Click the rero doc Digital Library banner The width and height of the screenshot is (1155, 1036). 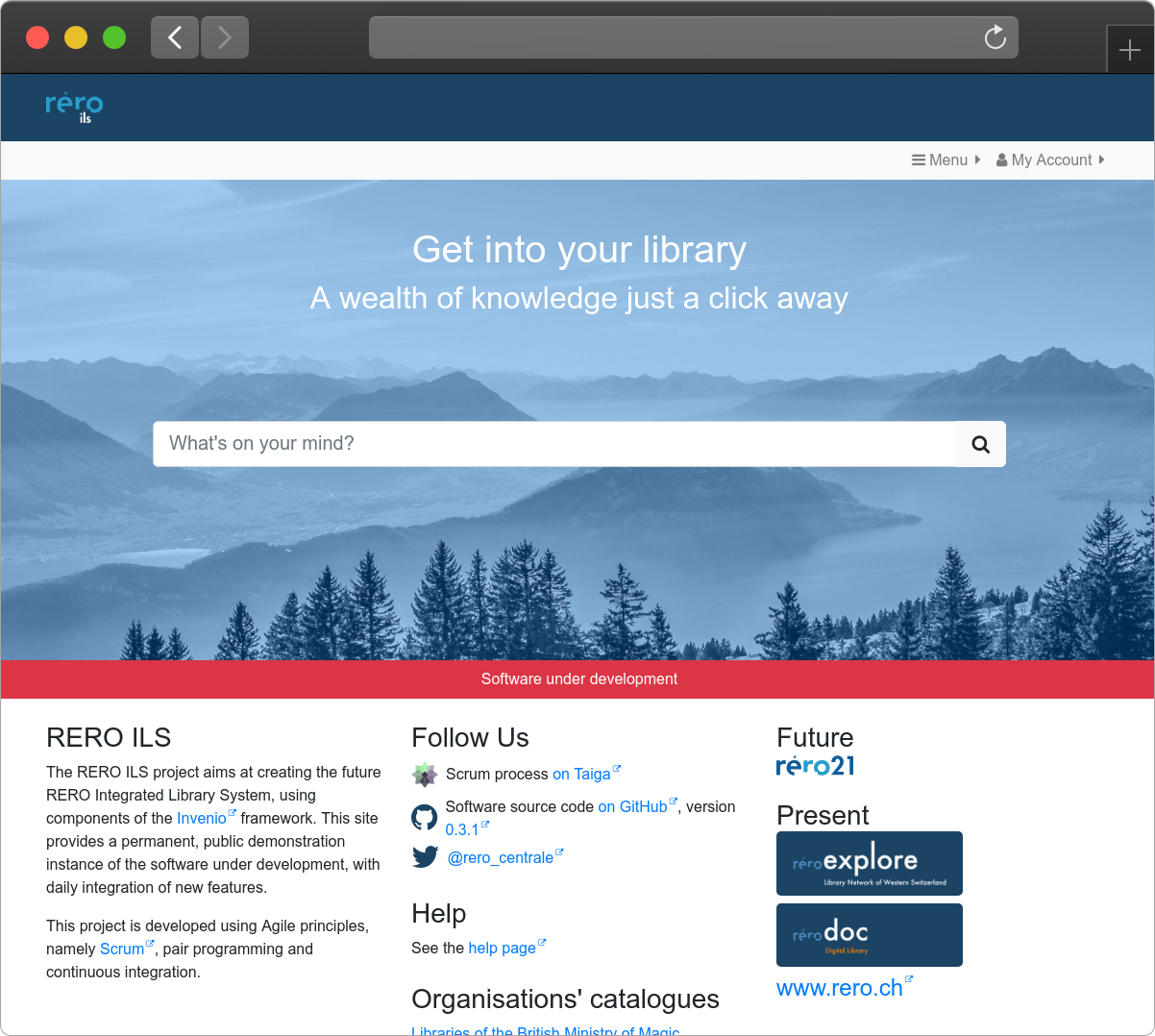click(x=869, y=935)
